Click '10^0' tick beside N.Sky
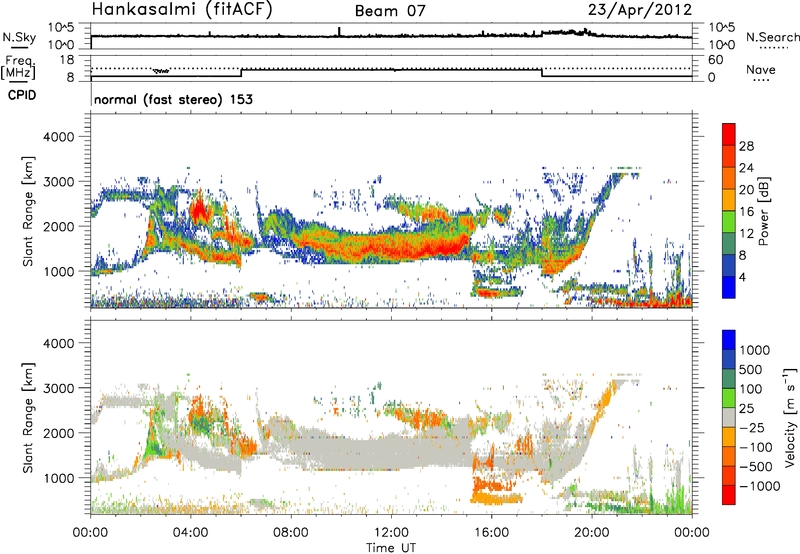 tap(61, 45)
